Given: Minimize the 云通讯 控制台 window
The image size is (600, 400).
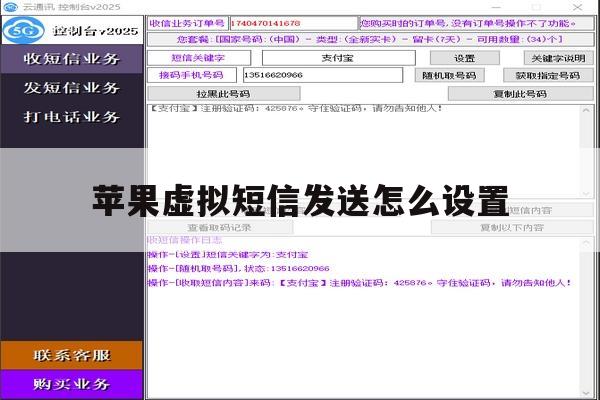Looking at the screenshot, I should pos(497,7).
